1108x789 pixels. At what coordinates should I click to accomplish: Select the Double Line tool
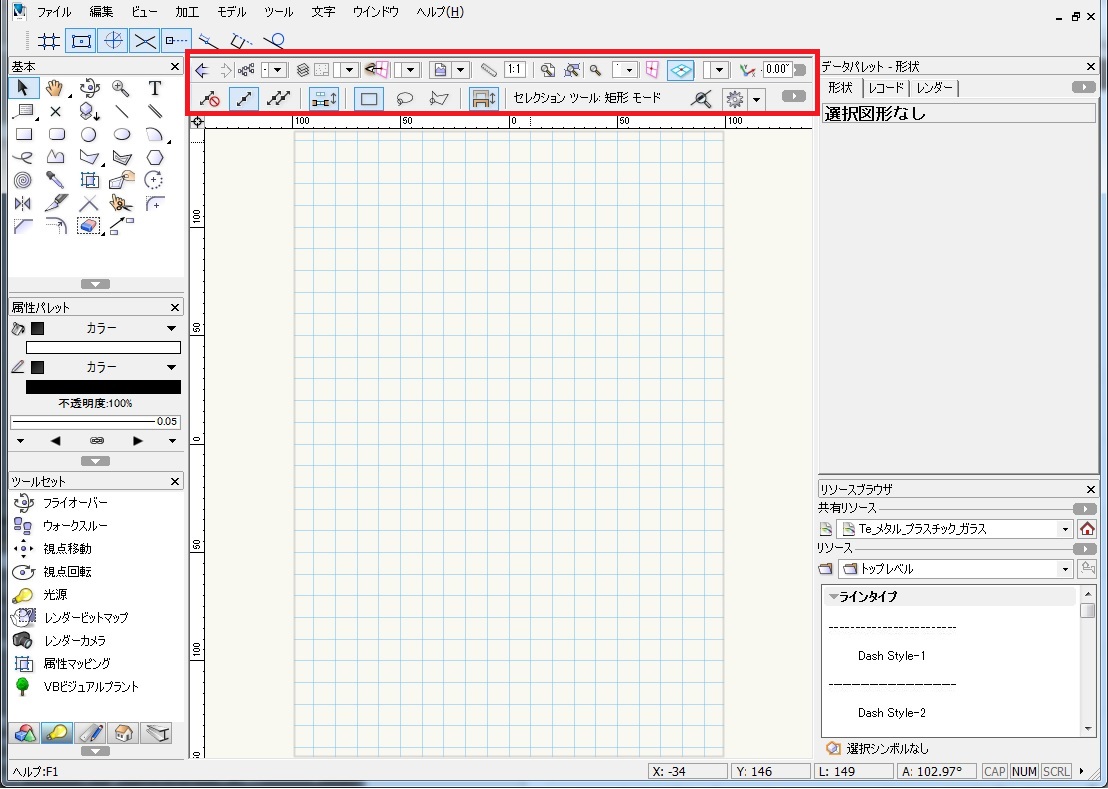pyautogui.click(x=154, y=112)
